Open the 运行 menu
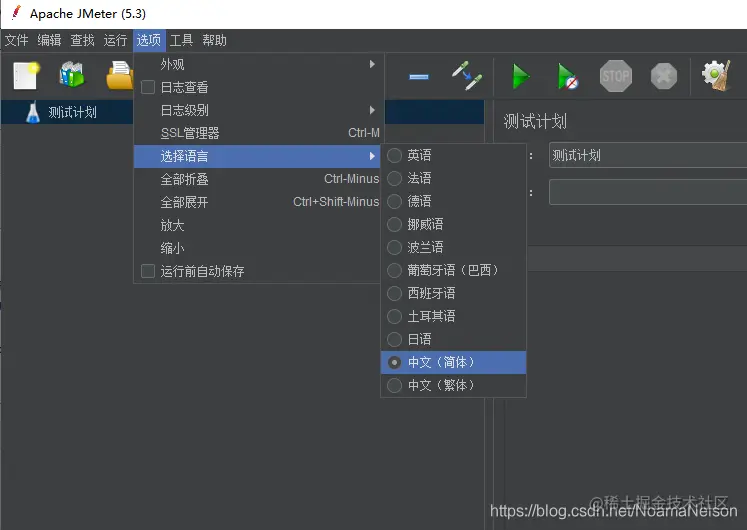This screenshot has width=747, height=530. 115,40
